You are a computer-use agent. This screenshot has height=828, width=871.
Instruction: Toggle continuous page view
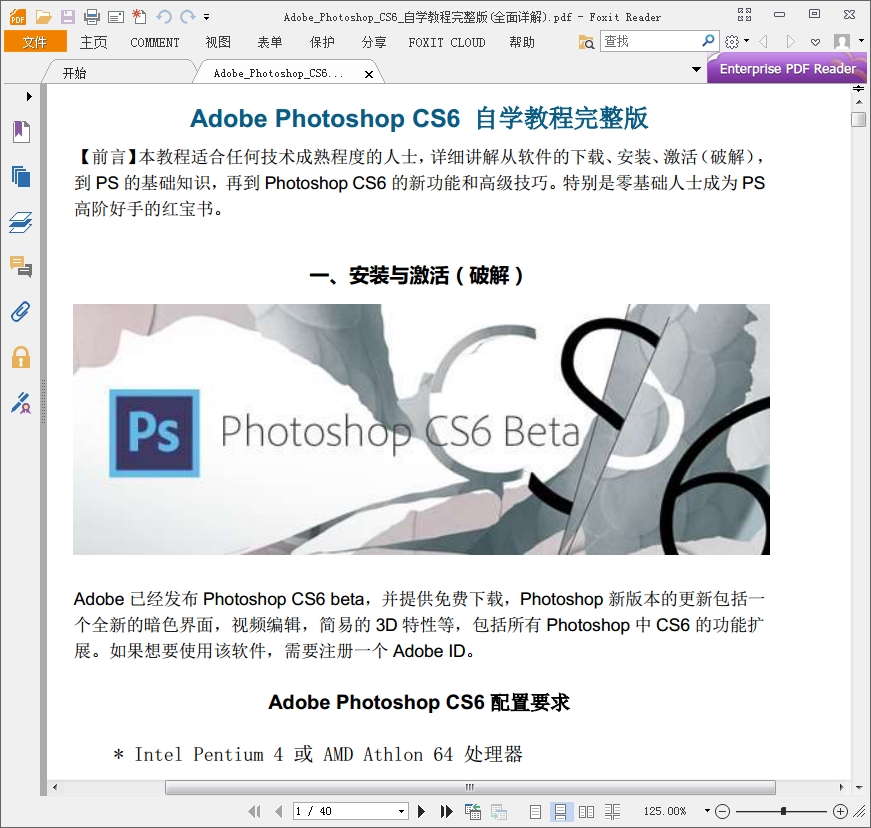(x=560, y=812)
